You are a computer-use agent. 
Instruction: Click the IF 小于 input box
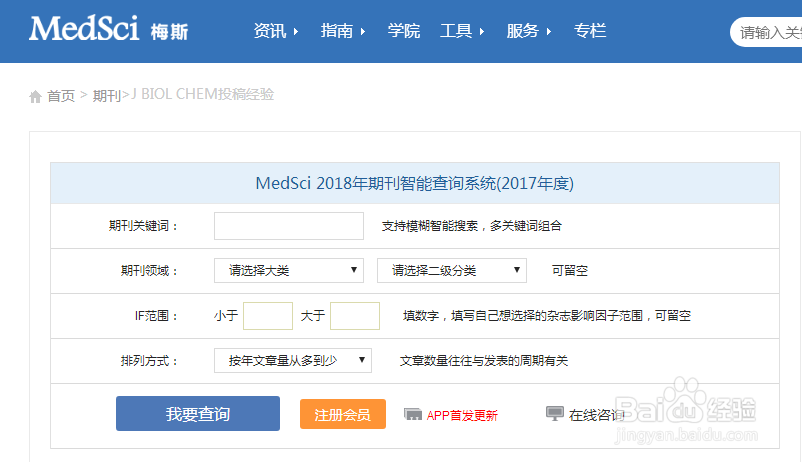point(268,316)
